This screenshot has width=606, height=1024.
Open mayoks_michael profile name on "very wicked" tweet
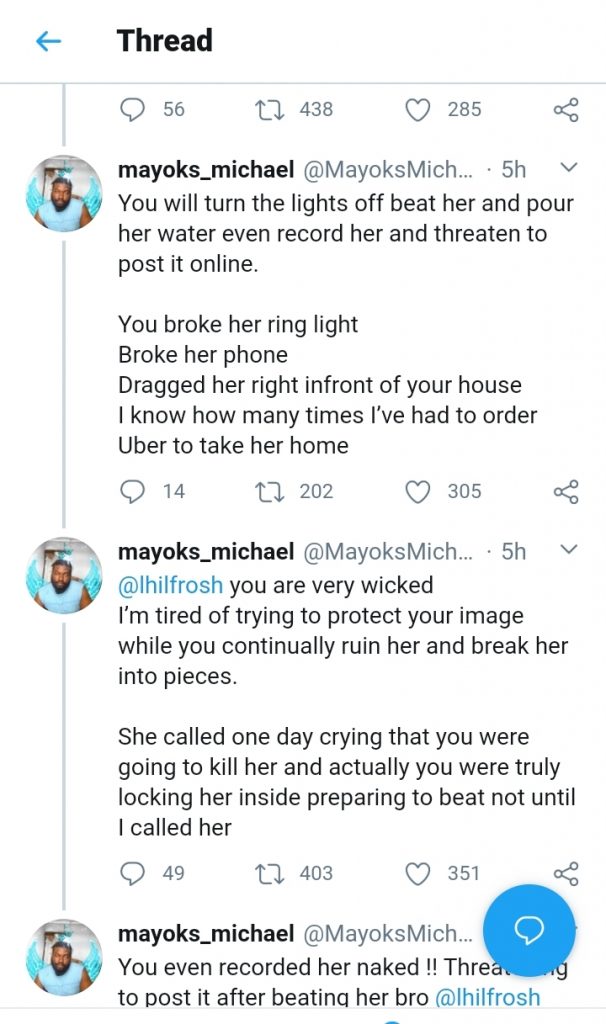pyautogui.click(x=206, y=552)
